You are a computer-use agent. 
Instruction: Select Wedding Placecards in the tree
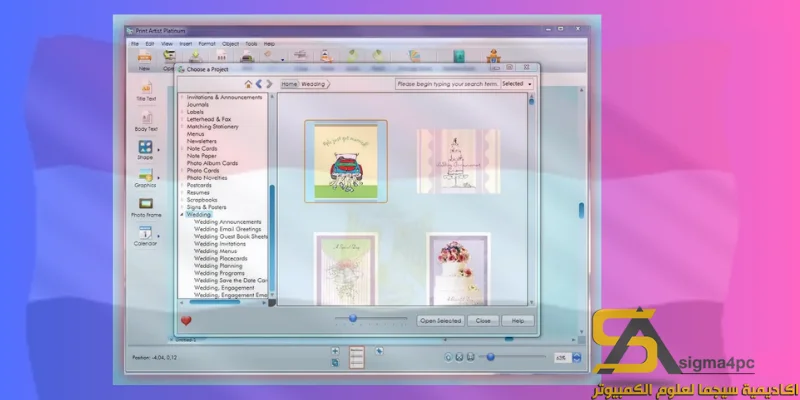(221, 259)
